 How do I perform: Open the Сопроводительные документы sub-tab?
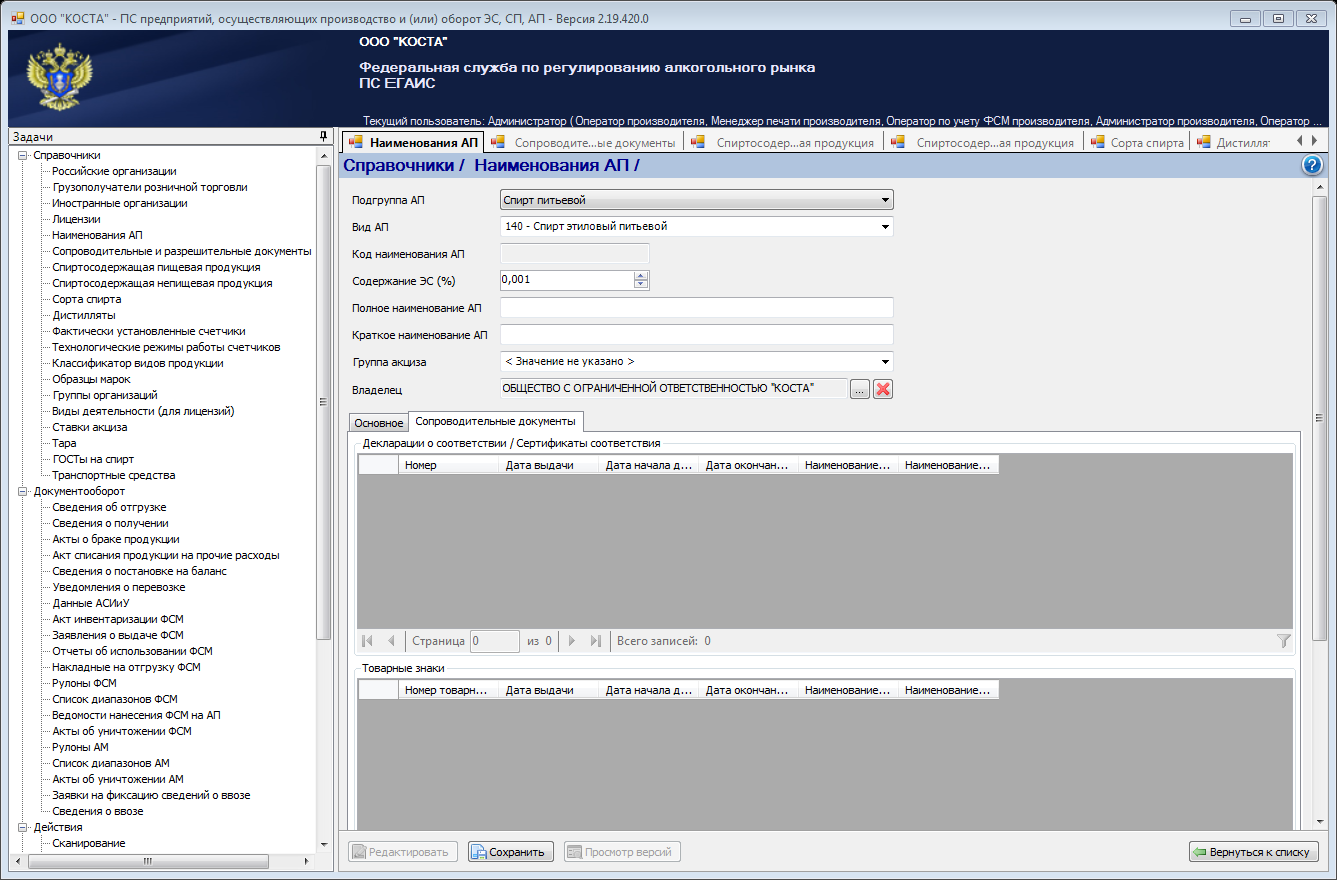coord(496,422)
